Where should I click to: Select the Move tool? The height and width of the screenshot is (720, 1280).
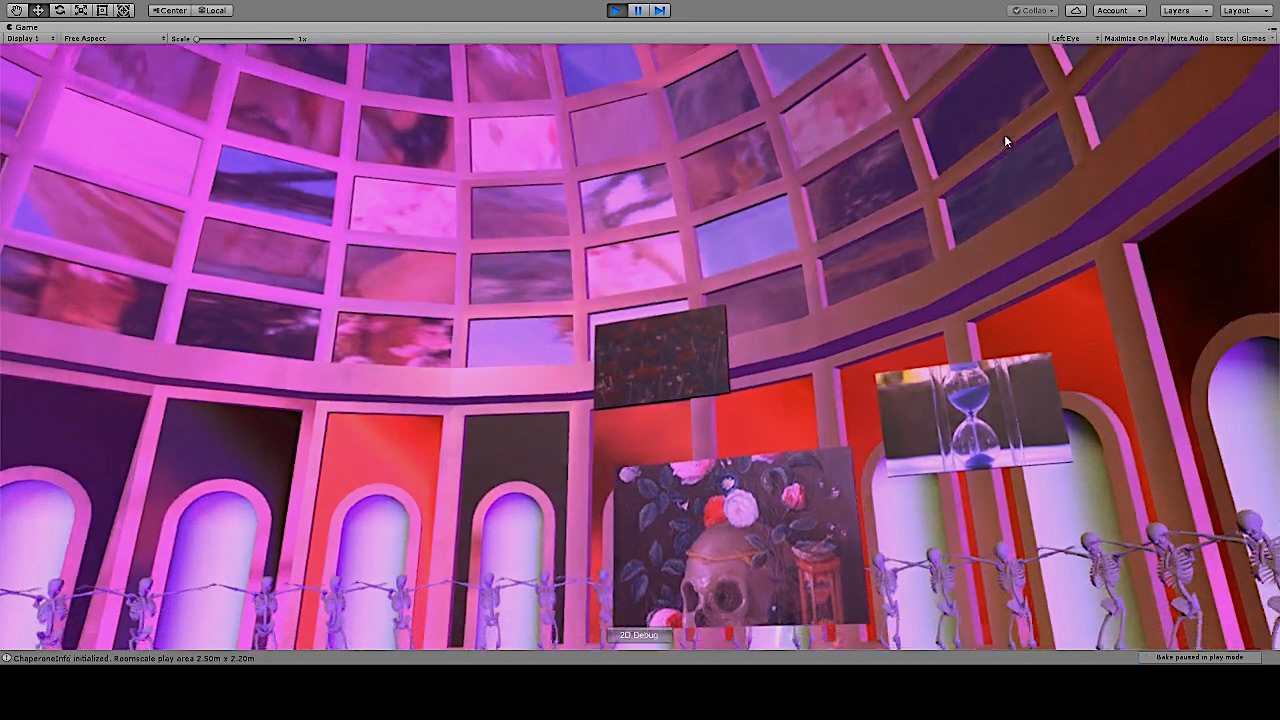pyautogui.click(x=38, y=10)
